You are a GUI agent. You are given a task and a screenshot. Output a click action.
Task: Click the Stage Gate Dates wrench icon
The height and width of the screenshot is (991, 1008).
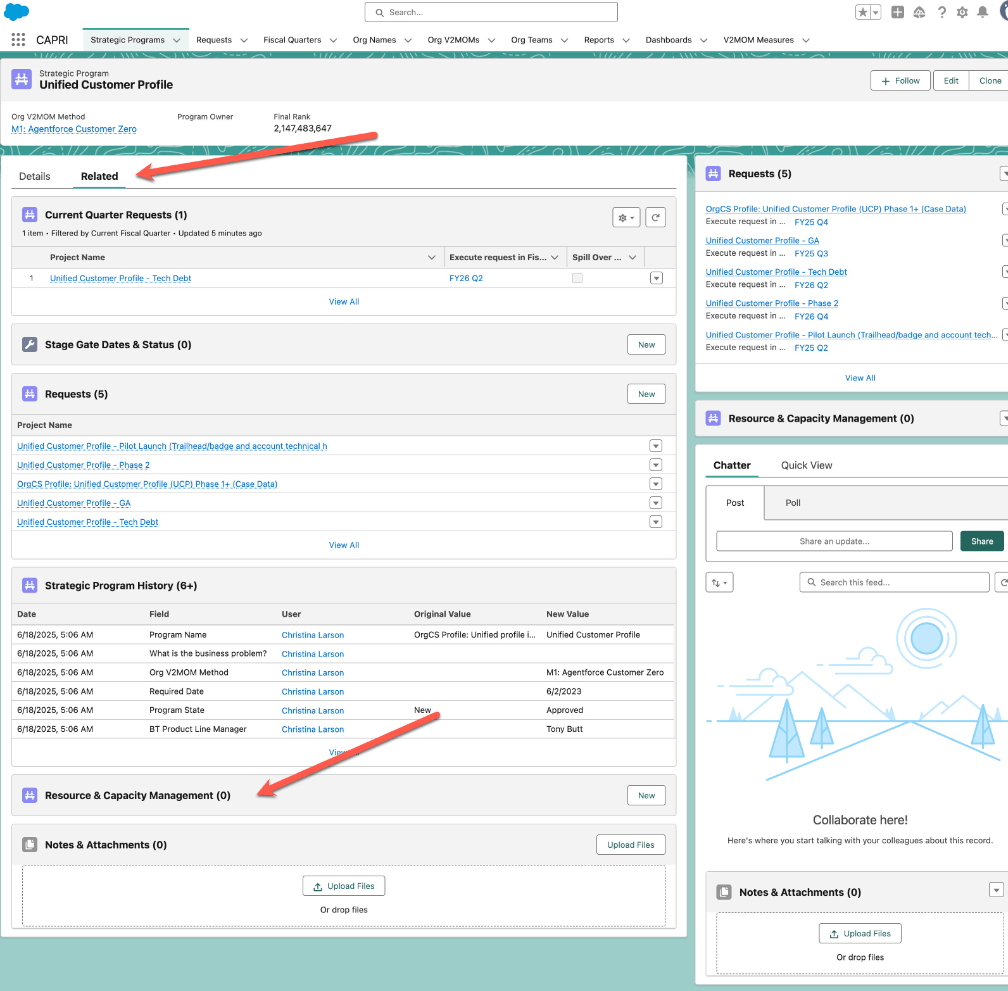[30, 344]
